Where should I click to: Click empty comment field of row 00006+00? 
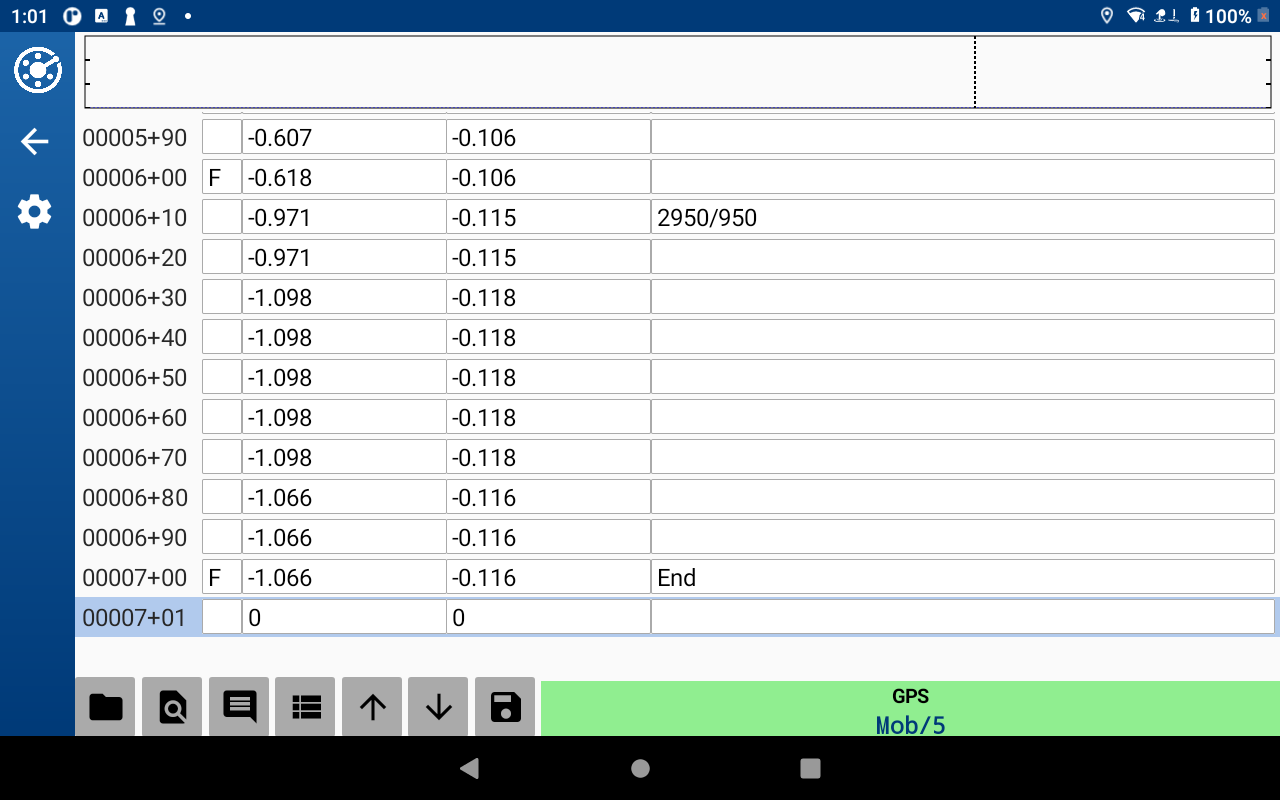tap(963, 177)
